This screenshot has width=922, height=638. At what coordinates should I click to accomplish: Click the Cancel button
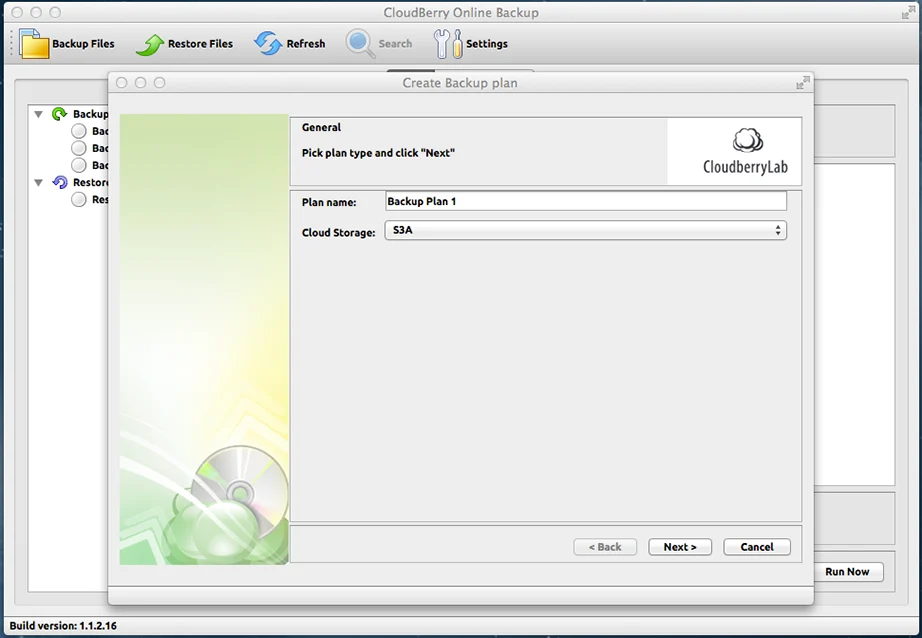click(757, 547)
